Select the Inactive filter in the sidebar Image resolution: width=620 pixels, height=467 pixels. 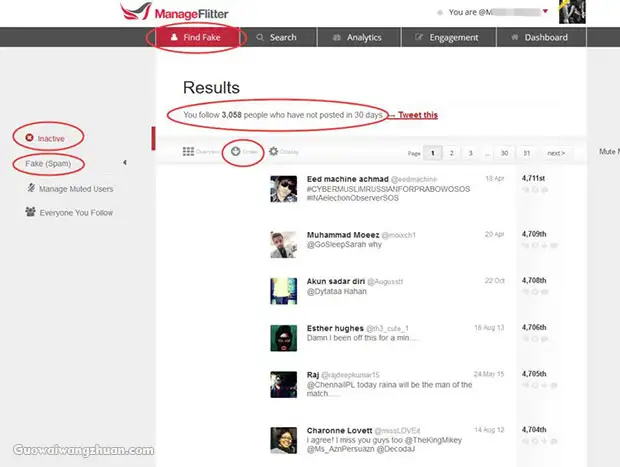45,138
